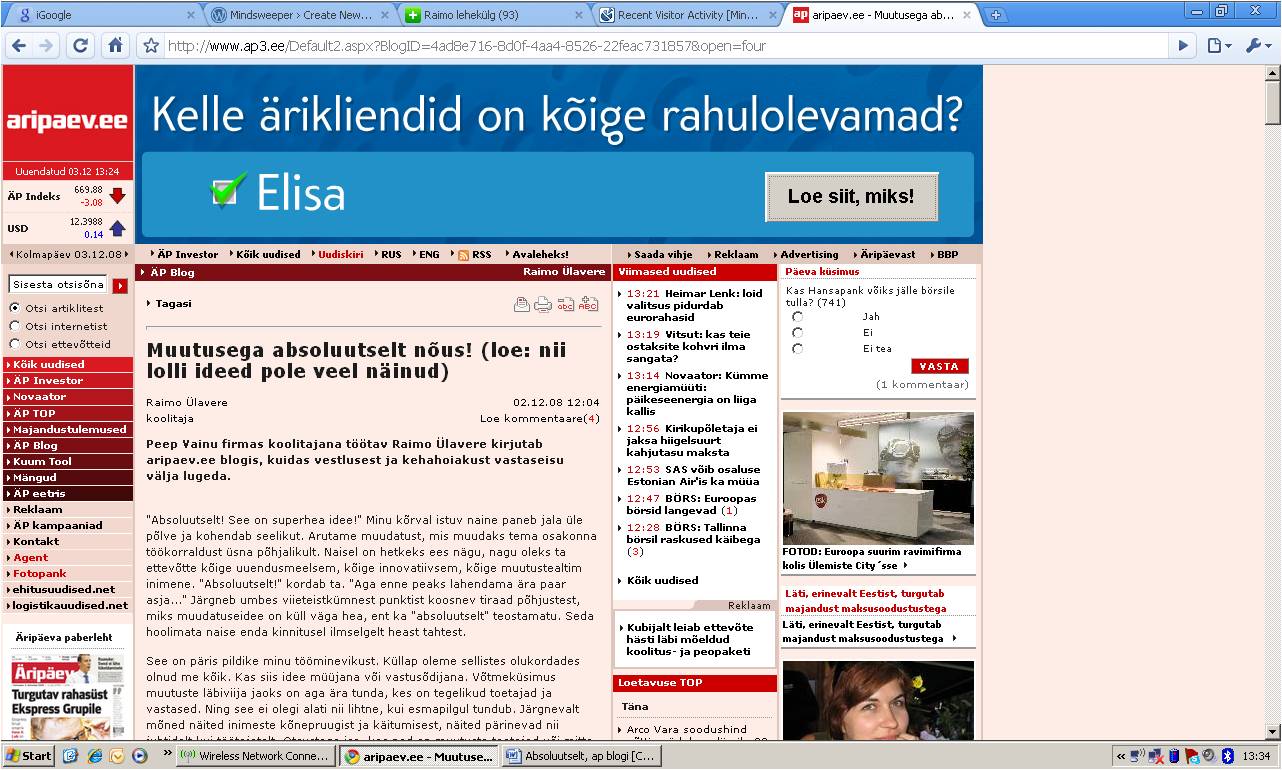Open SAS Estonian Air news link
The height and width of the screenshot is (770, 1282).
click(693, 475)
